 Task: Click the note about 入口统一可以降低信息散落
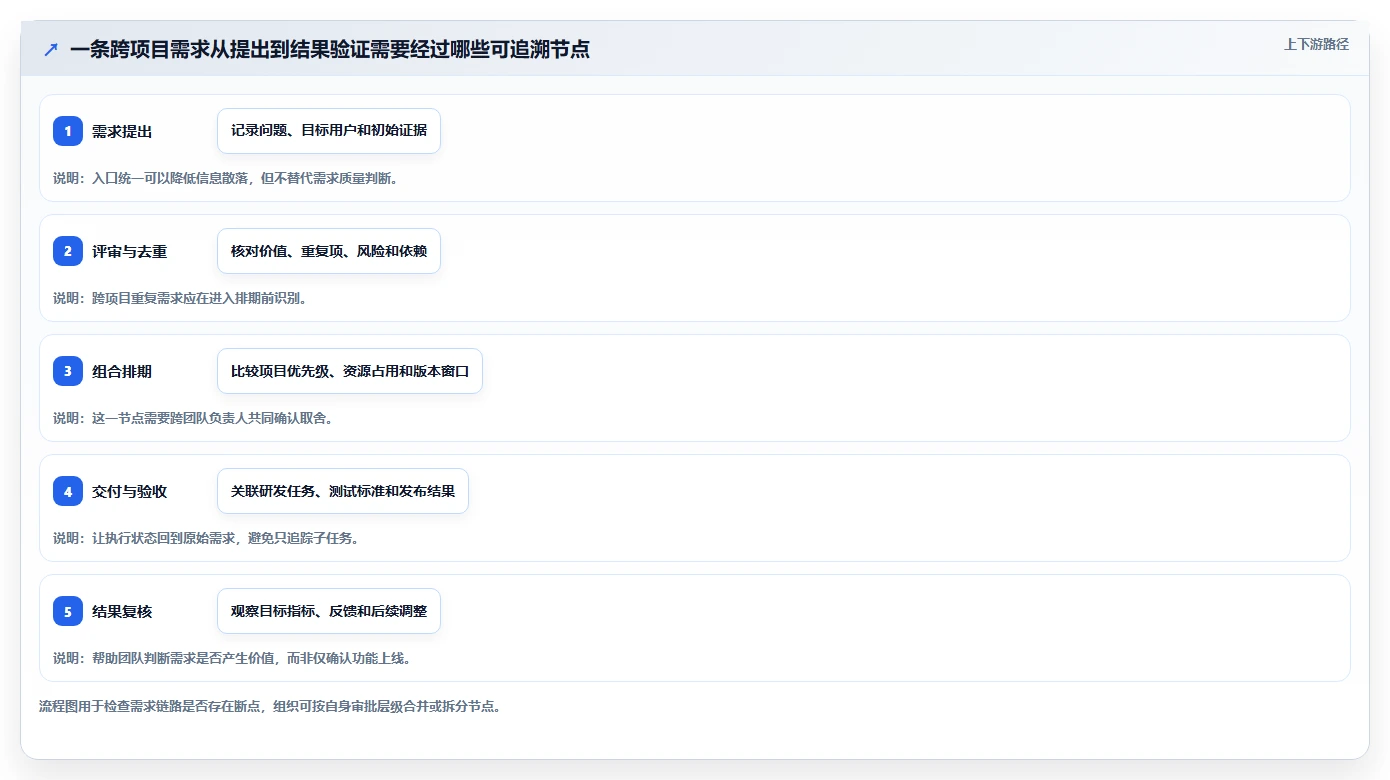225,178
